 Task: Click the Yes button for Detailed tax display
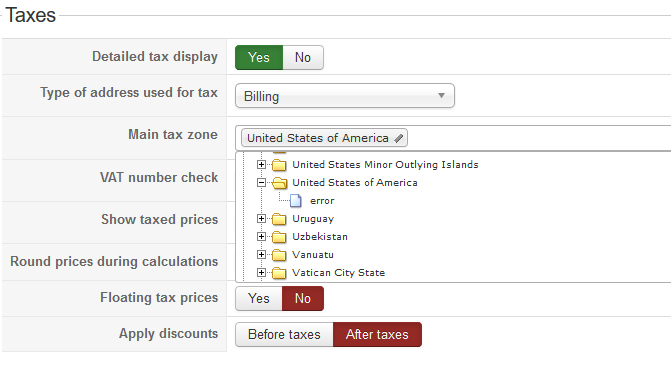coord(259,57)
